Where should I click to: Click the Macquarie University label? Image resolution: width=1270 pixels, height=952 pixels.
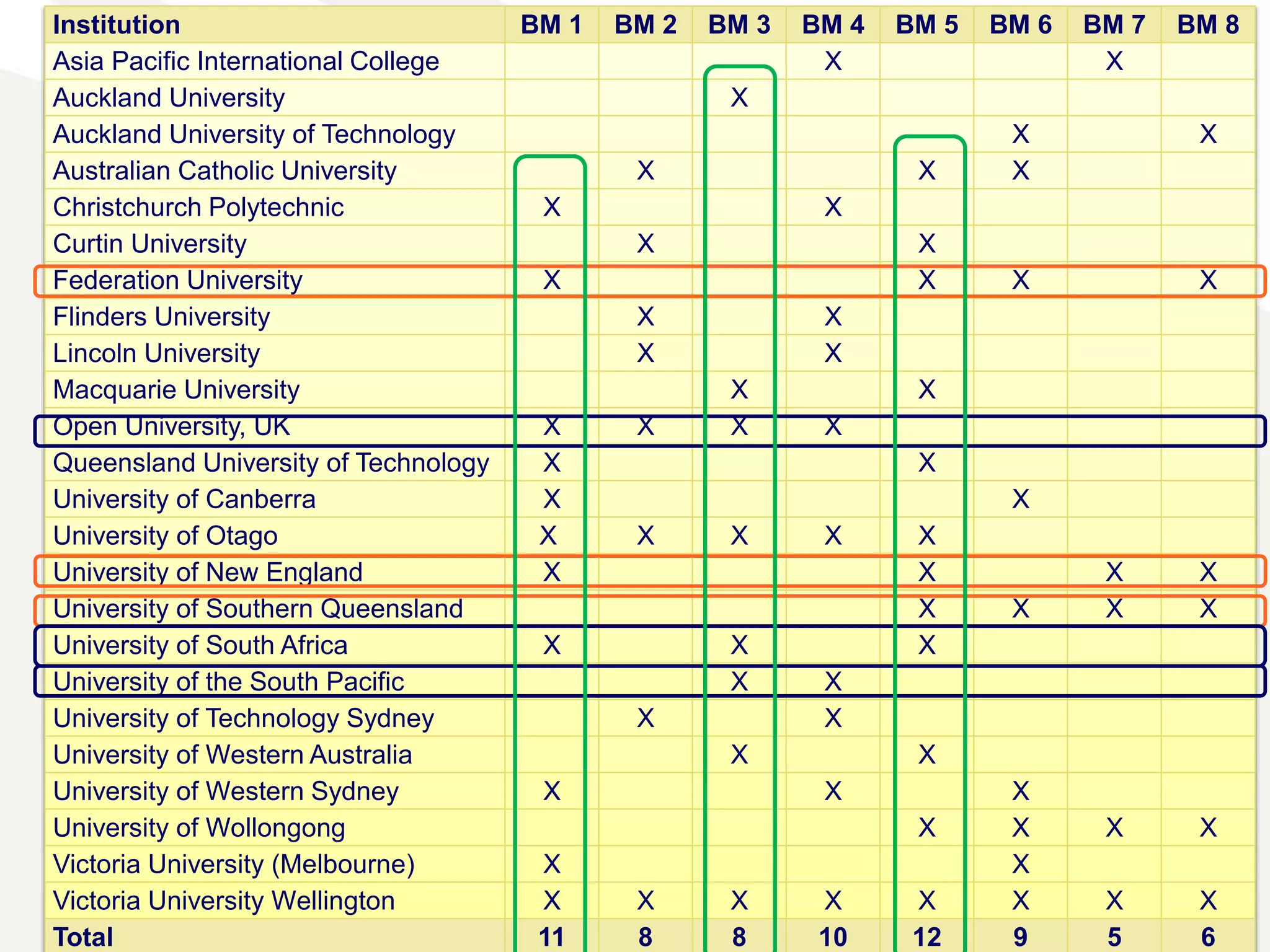[x=176, y=390]
